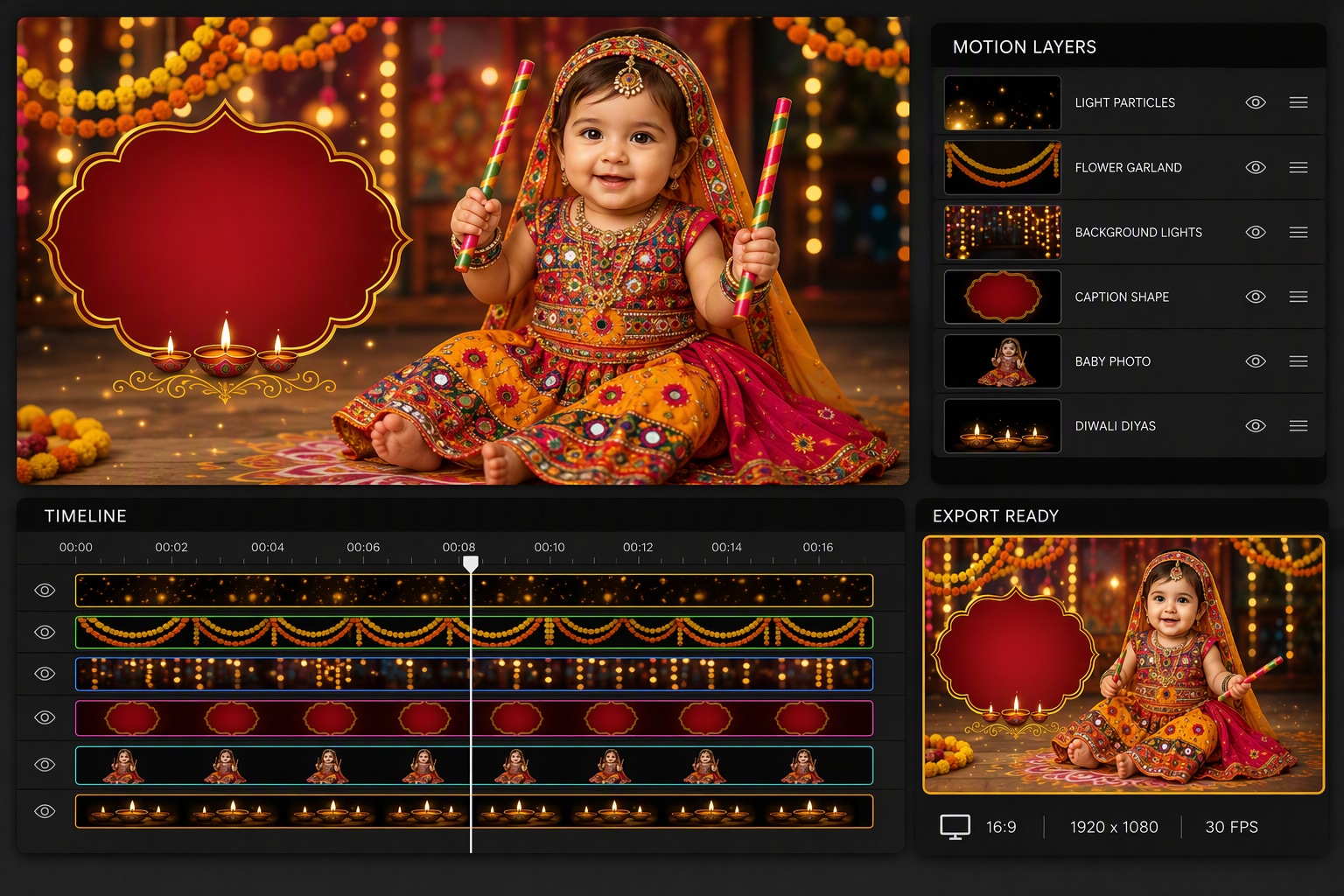Toggle the timeline eye for the baby photo track

[45, 765]
